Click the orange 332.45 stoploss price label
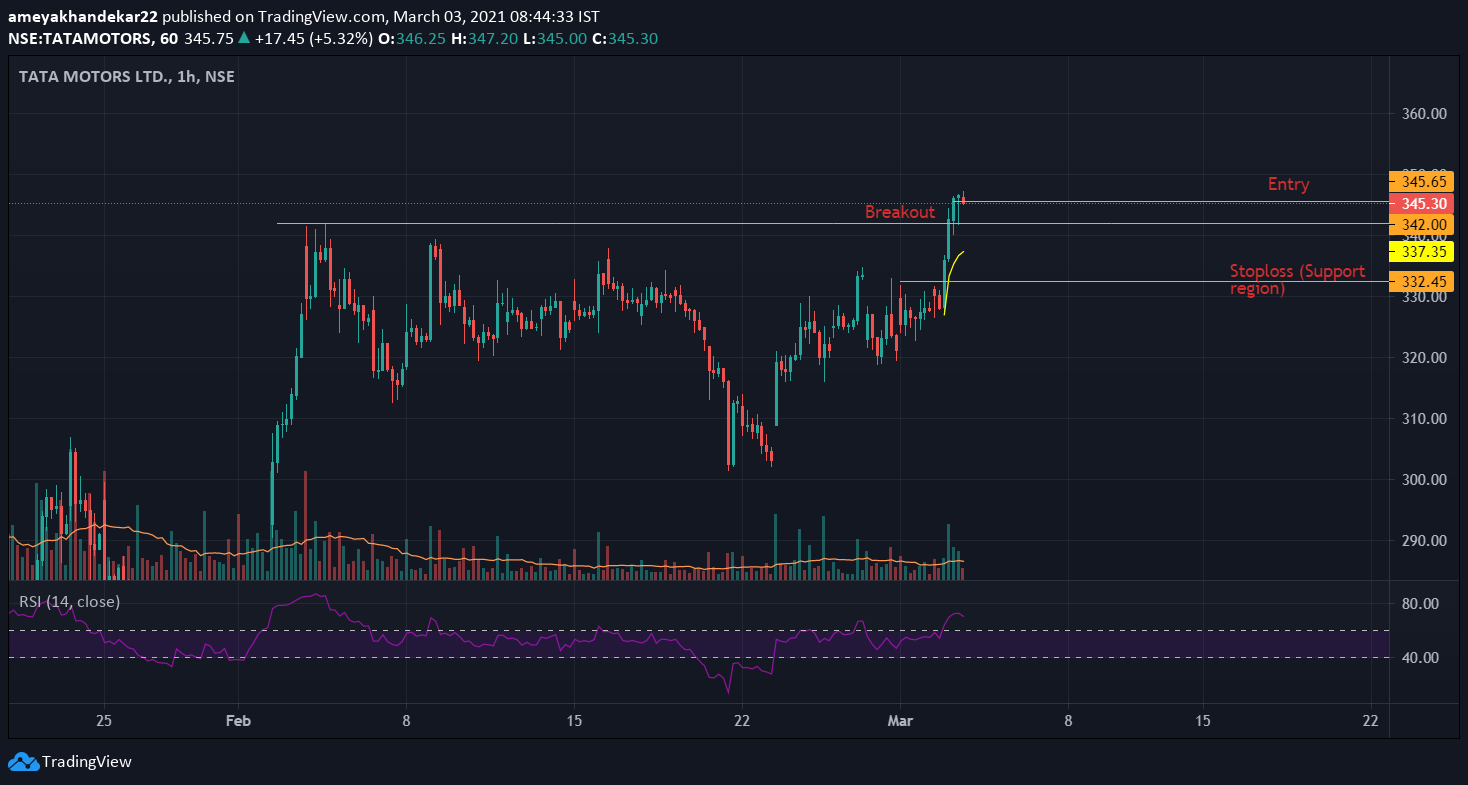This screenshot has width=1468, height=785. (1421, 282)
